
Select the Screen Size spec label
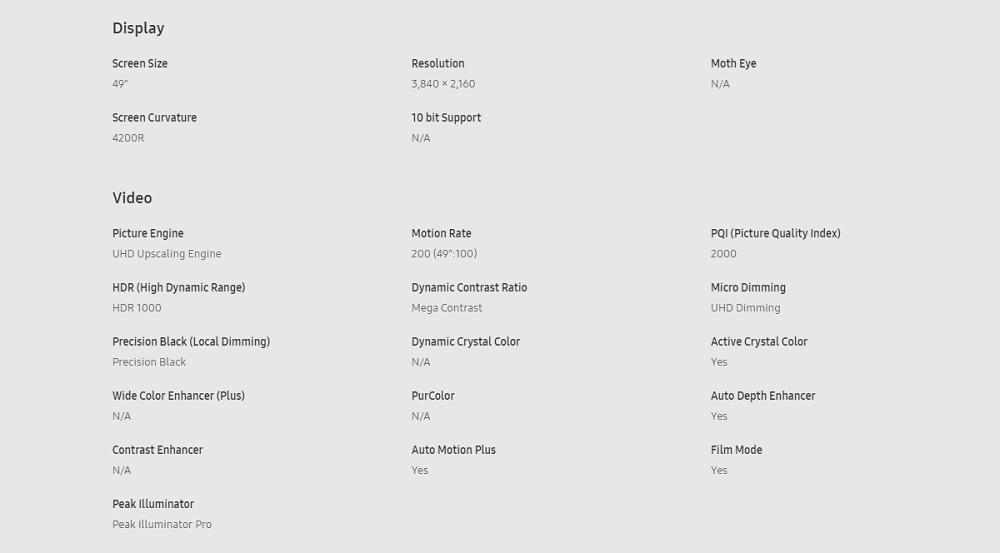point(140,63)
